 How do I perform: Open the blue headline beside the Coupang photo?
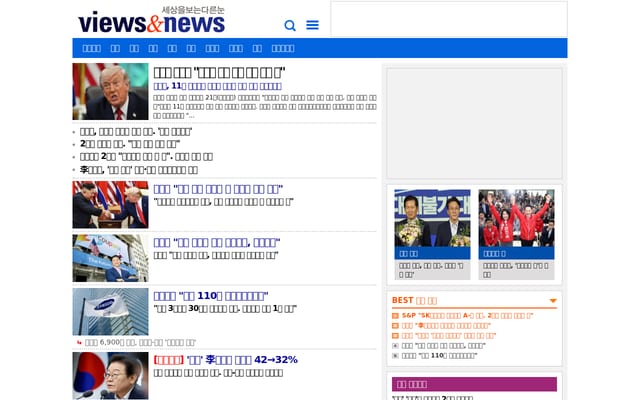pos(217,242)
